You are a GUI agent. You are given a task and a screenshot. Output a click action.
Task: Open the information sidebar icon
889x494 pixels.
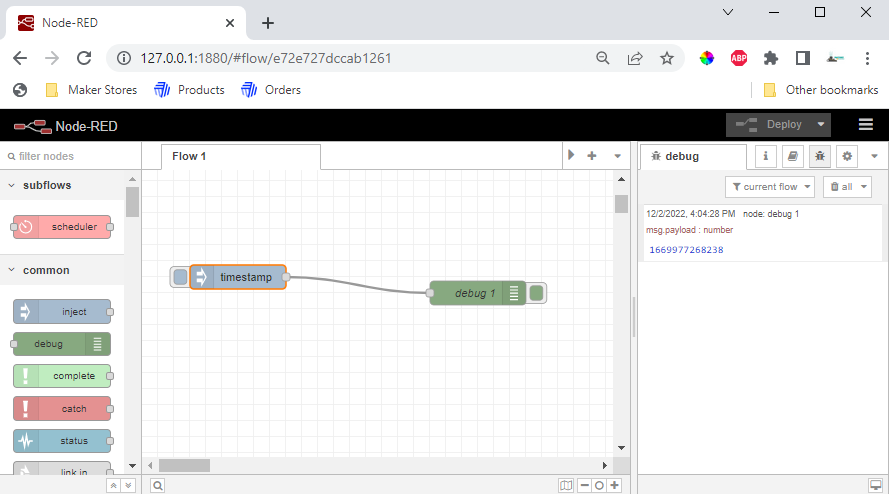[x=765, y=156]
